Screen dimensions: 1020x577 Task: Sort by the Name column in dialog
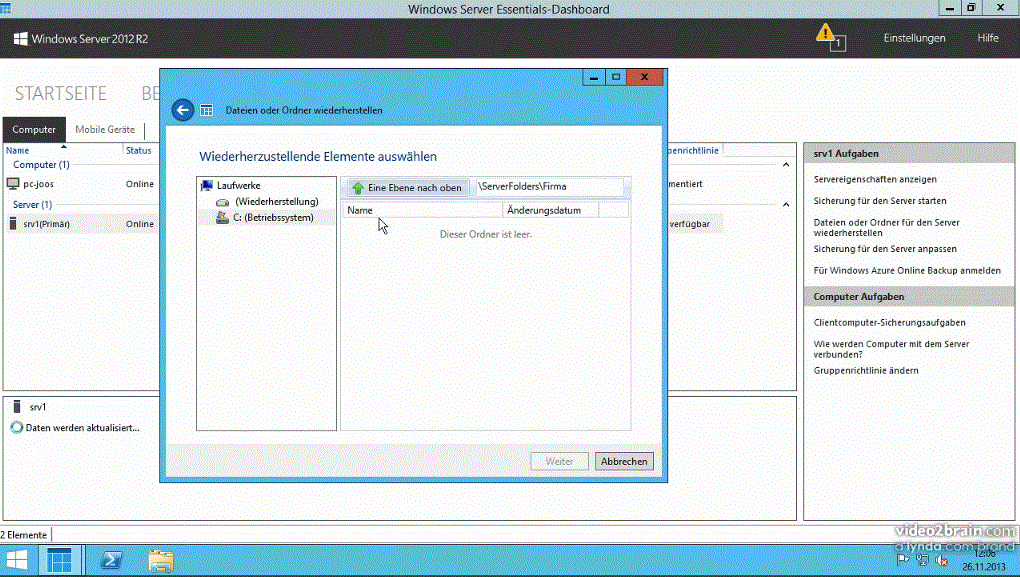422,210
